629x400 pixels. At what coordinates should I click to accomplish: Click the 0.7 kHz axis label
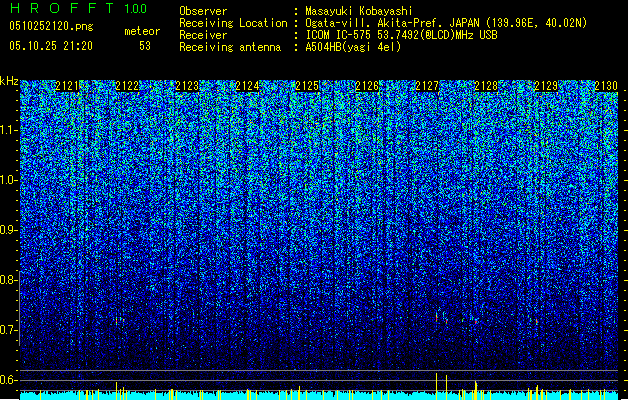point(8,330)
